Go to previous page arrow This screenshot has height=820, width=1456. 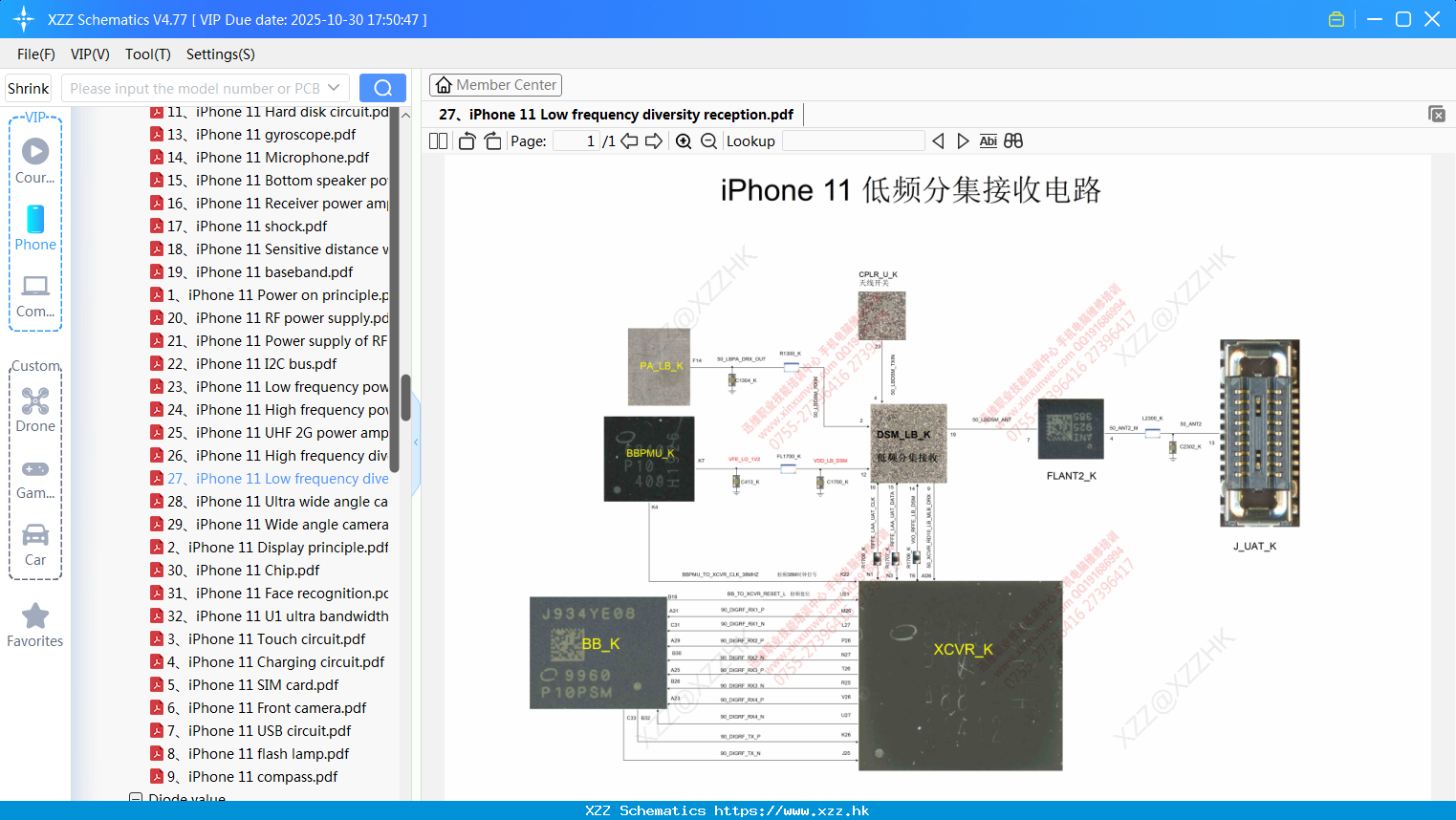click(629, 141)
